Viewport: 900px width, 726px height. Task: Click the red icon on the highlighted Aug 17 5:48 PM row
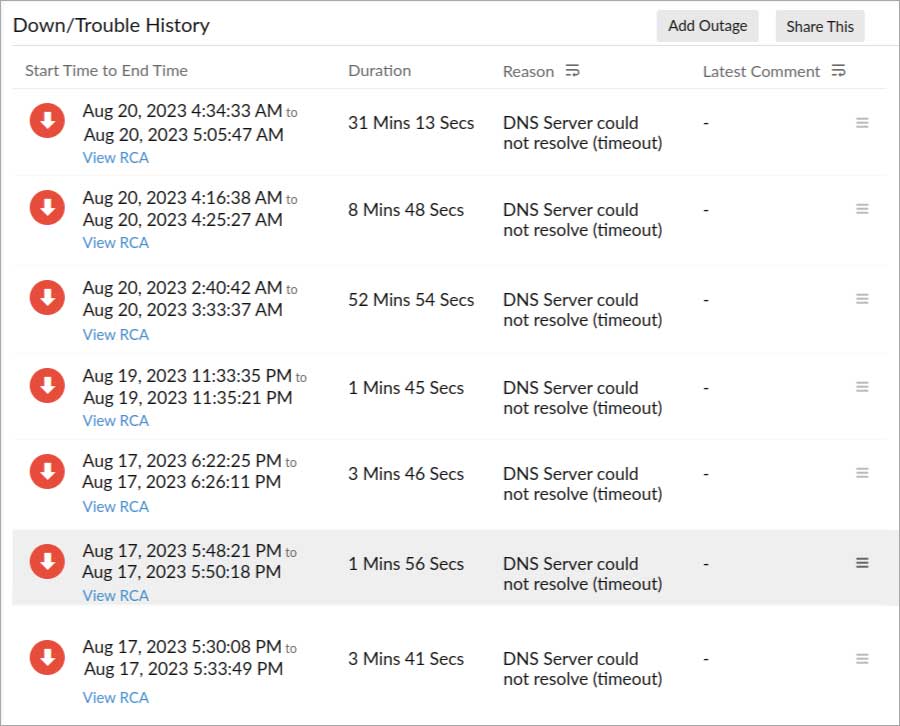point(46,562)
